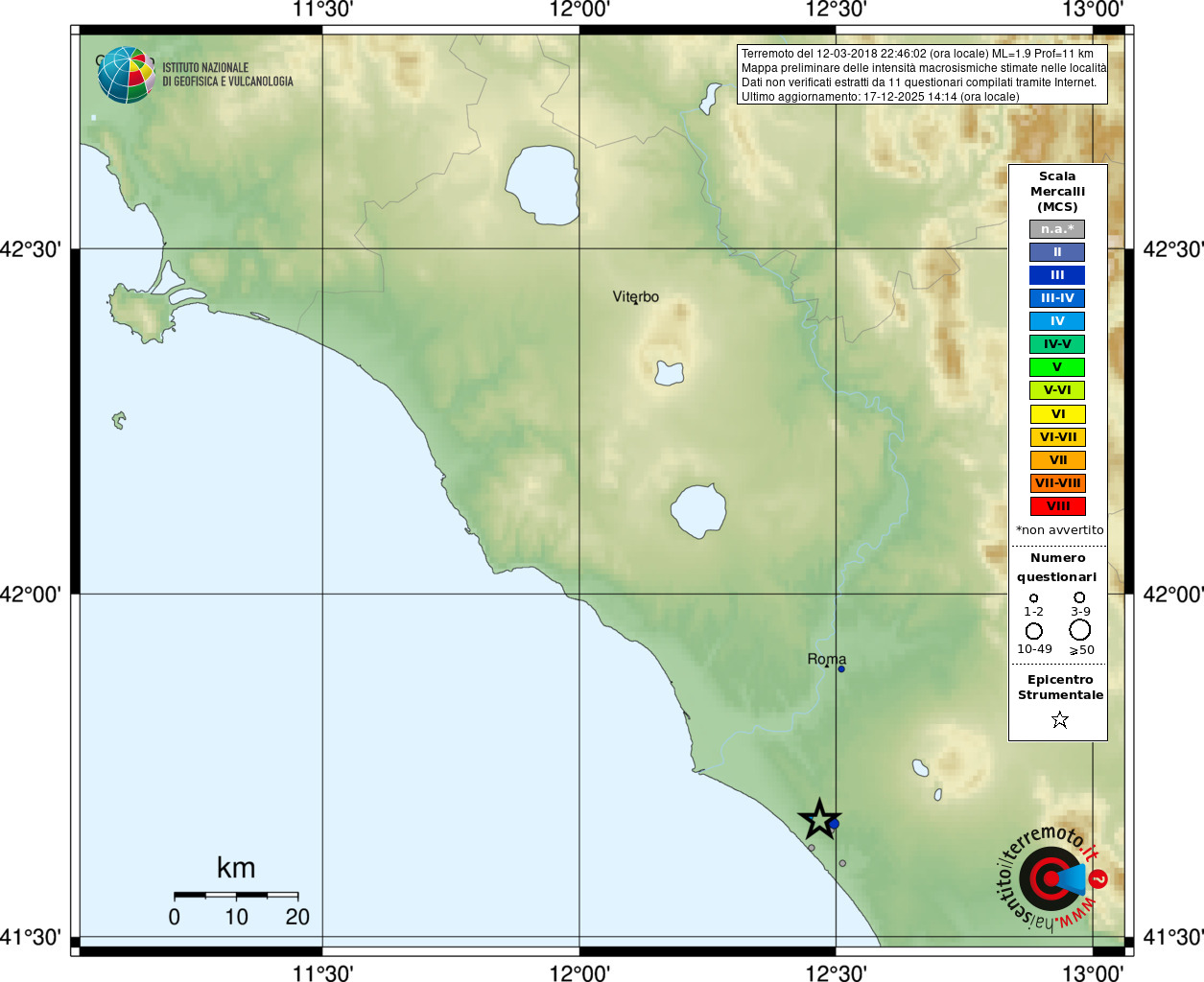Click the 'Dati non verificati' info line
Screen dimensions: 1204x982
(918, 82)
